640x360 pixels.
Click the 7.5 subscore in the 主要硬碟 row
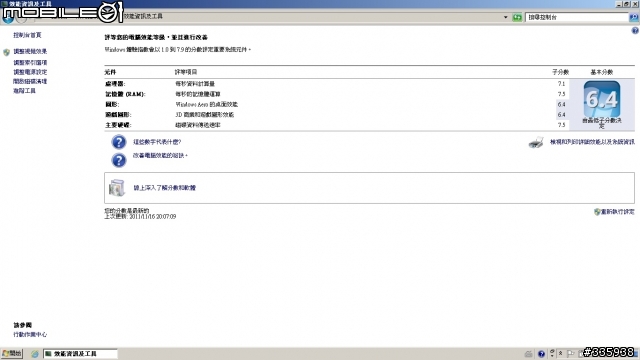point(561,125)
